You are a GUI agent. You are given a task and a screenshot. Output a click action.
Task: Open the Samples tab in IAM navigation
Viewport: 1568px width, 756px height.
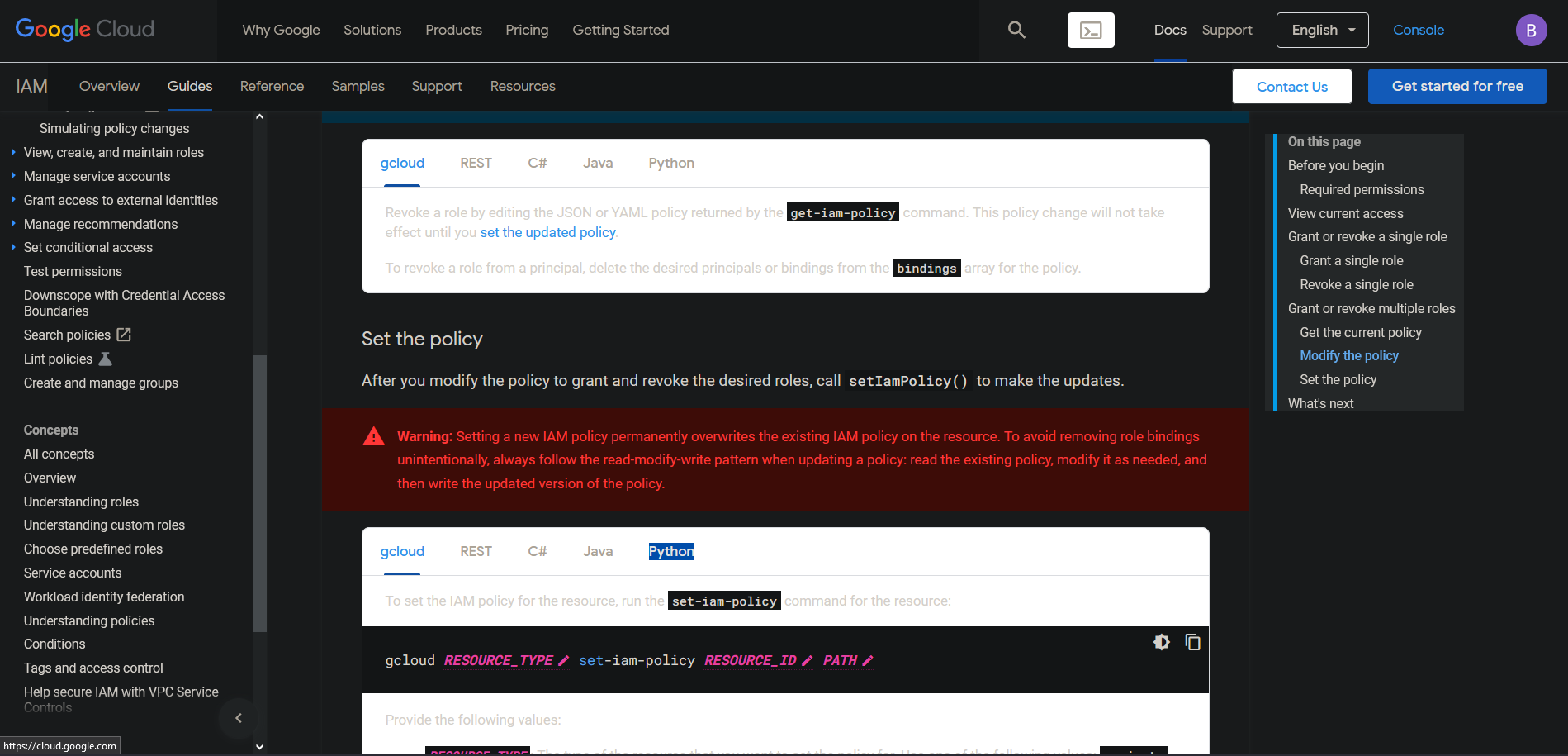(x=358, y=86)
